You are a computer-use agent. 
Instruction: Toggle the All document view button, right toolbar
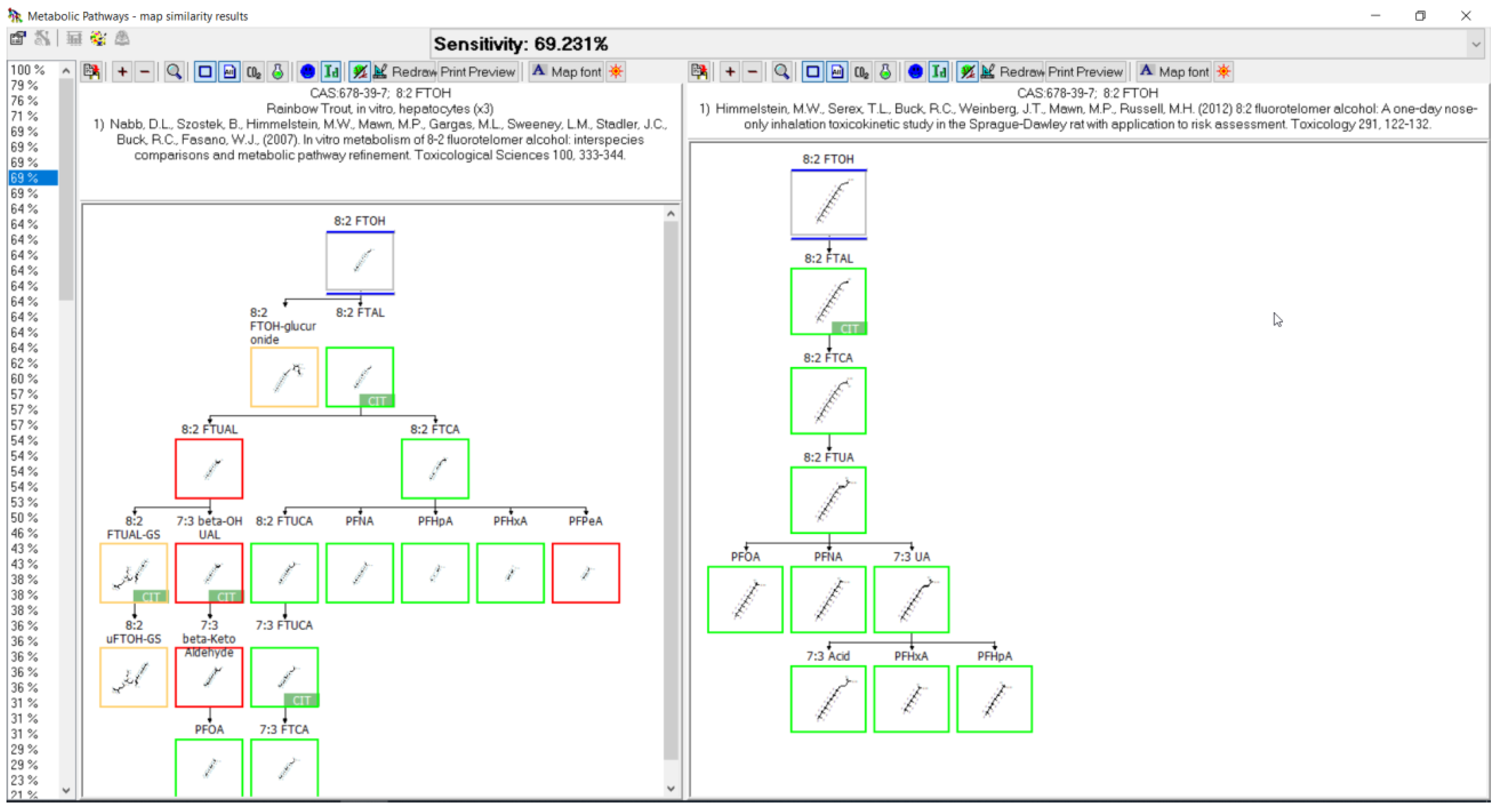pyautogui.click(x=838, y=72)
